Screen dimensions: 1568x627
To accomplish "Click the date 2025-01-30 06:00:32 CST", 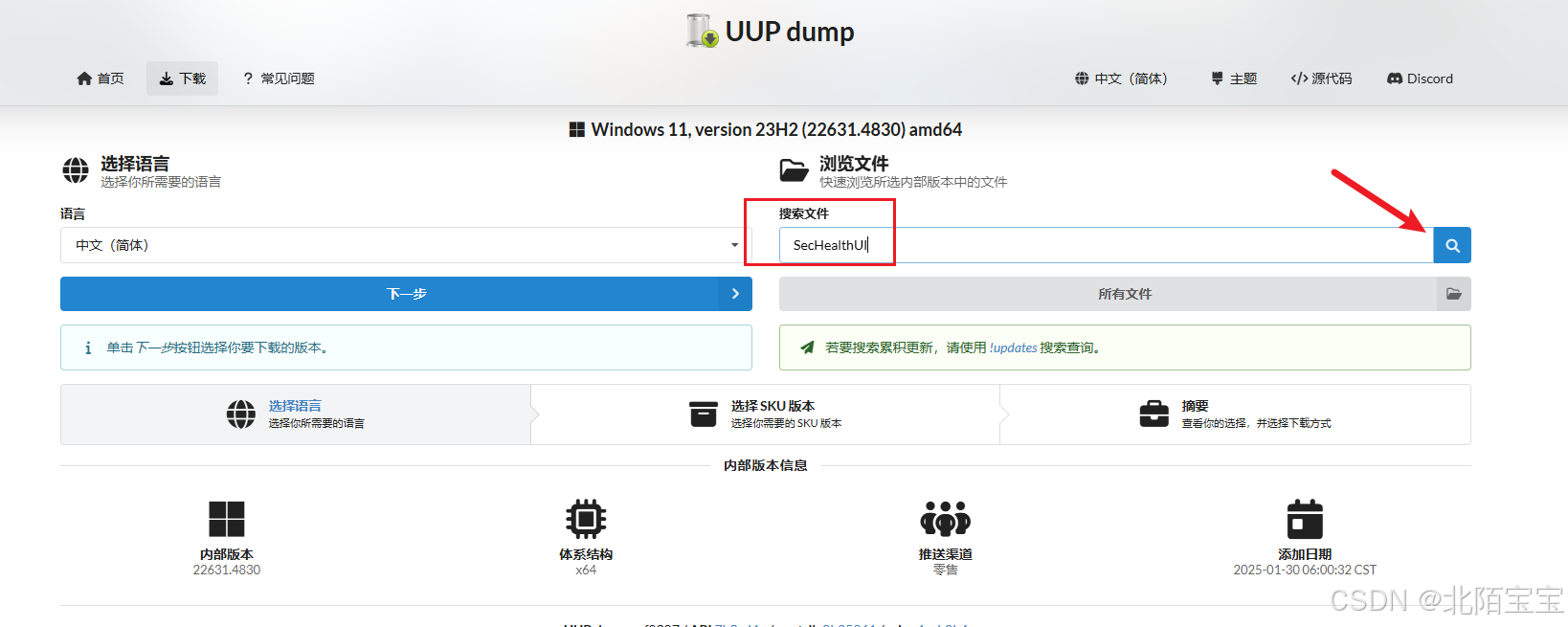I will [1305, 570].
